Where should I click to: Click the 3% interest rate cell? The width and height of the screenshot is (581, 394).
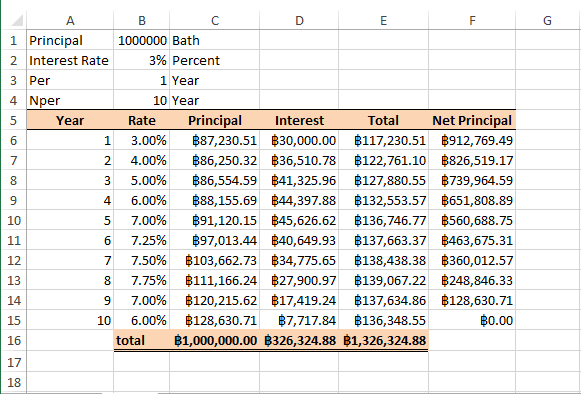pos(142,60)
